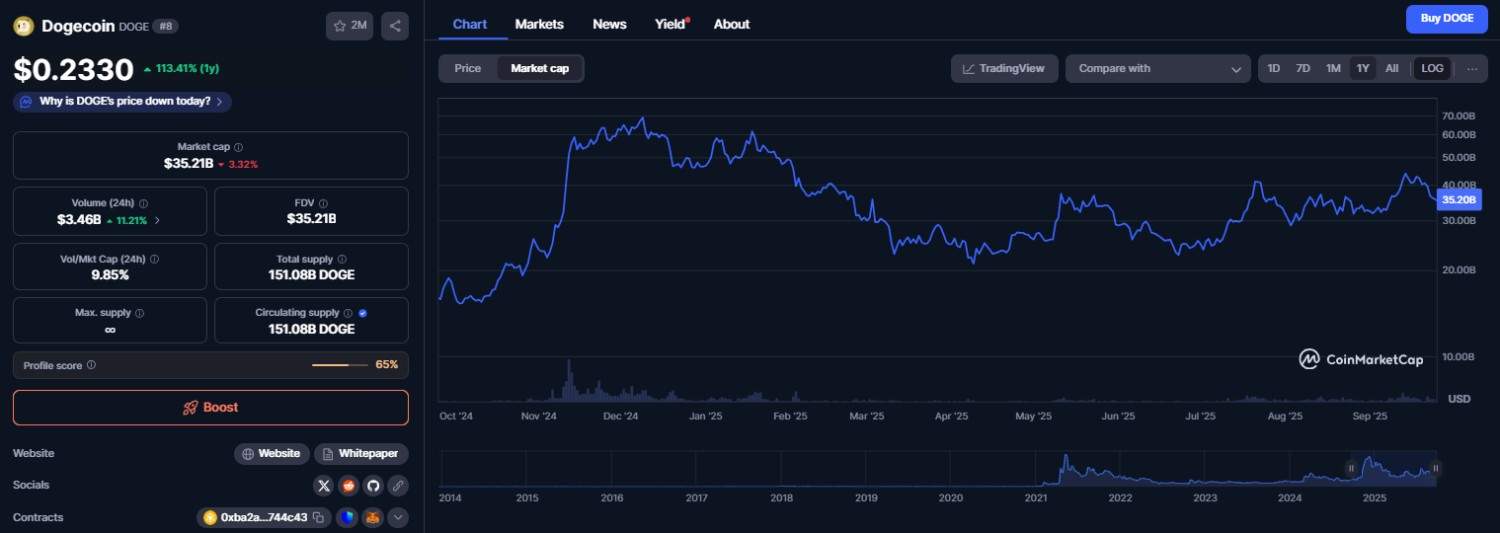
Task: Click the 113.41% (1y) change text
Action: (x=182, y=69)
